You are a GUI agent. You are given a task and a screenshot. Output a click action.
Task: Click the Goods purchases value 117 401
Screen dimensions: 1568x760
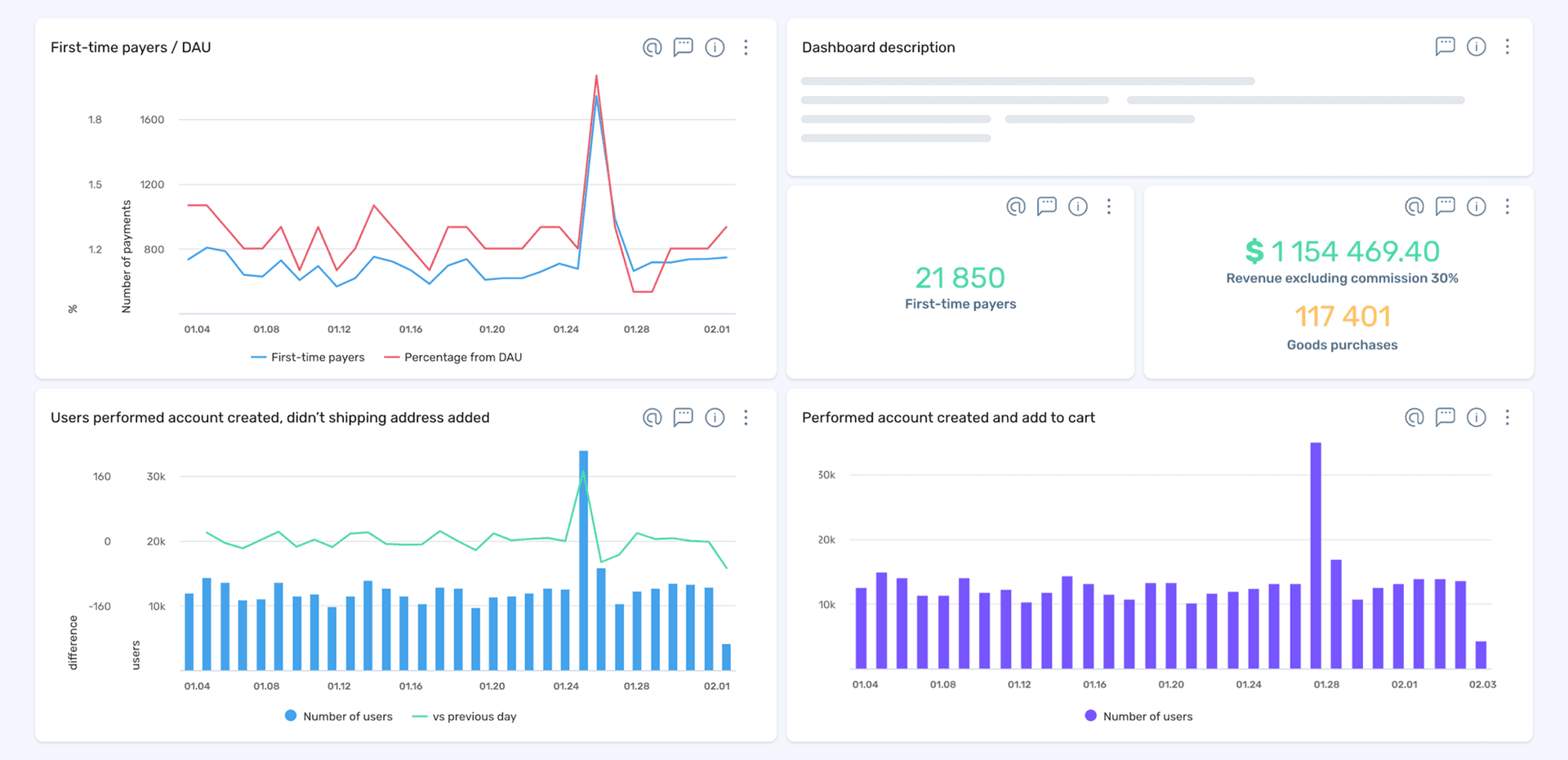pyautogui.click(x=1342, y=316)
